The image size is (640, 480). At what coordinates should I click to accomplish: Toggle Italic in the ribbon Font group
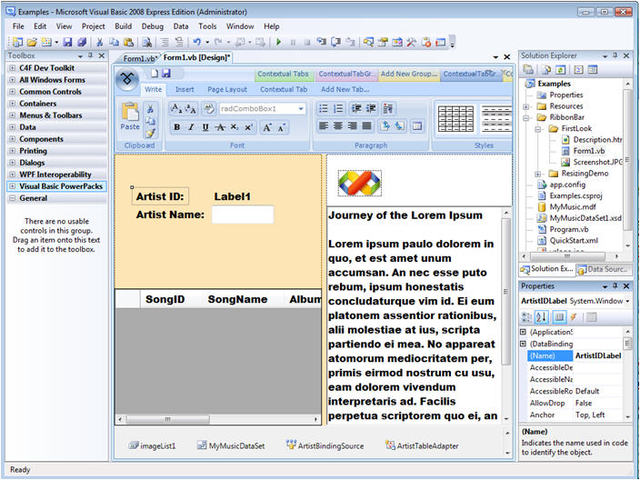191,127
